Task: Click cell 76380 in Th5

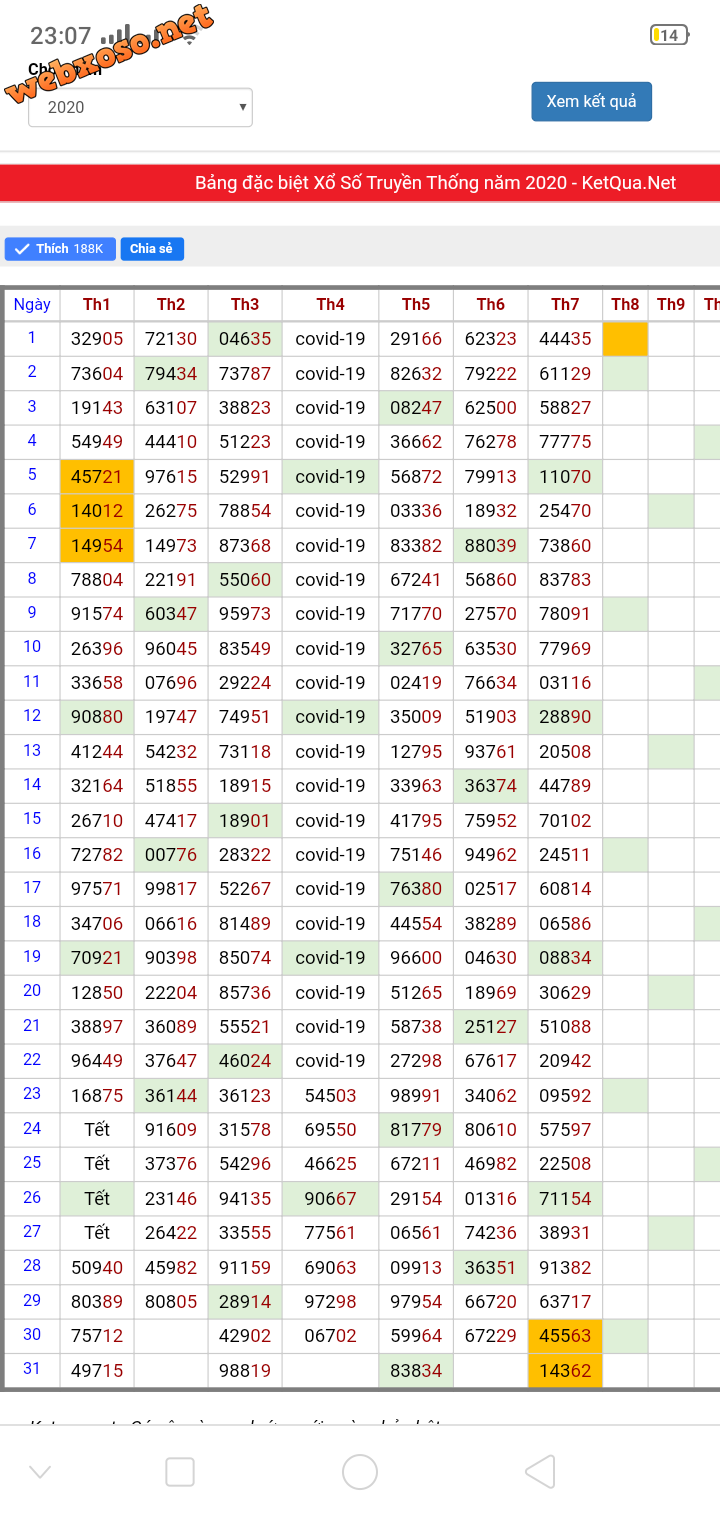Action: click(416, 888)
